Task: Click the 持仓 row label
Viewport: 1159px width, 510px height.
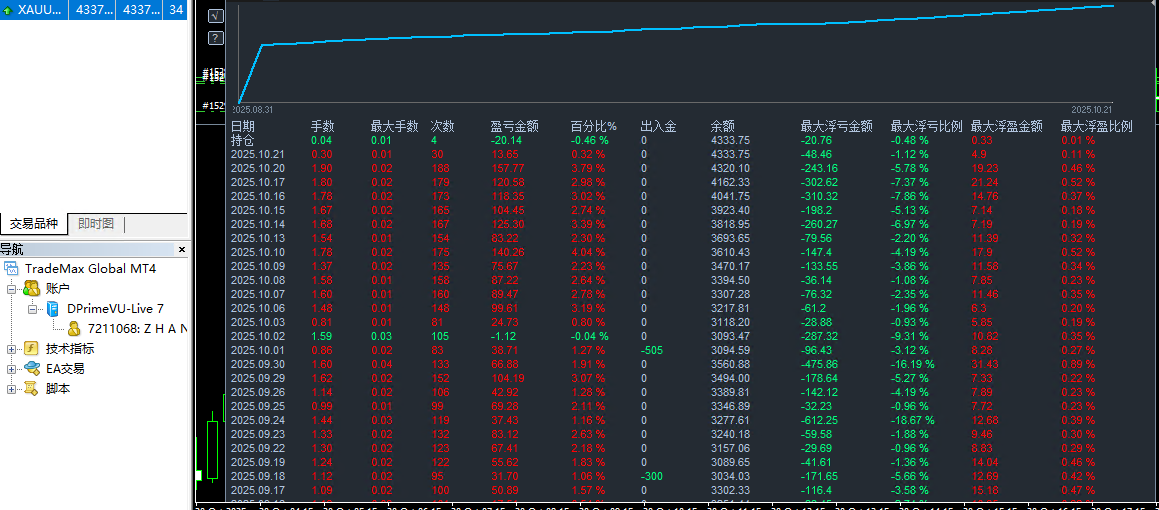Action: tap(242, 140)
